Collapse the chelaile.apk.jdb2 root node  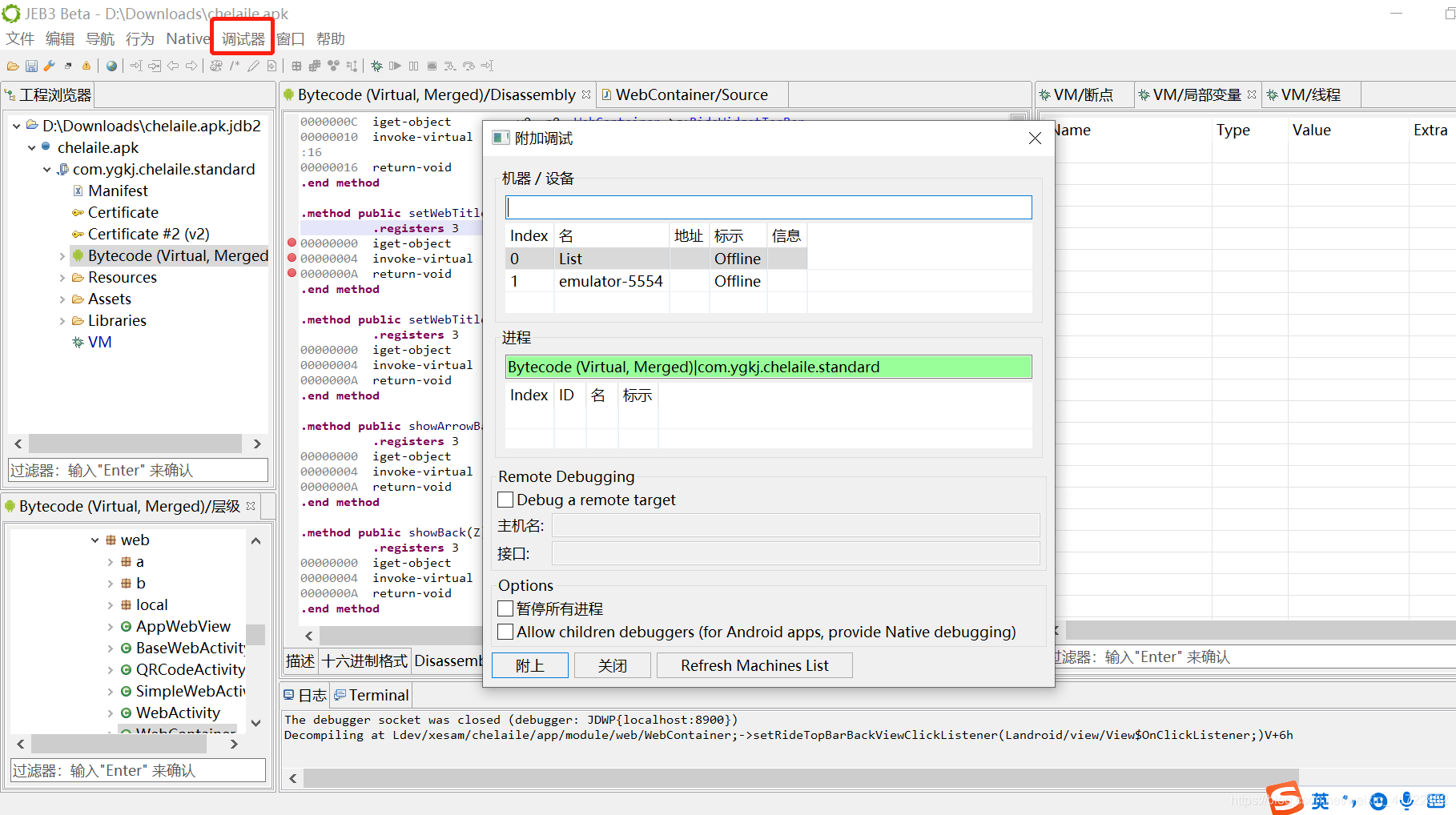click(16, 126)
